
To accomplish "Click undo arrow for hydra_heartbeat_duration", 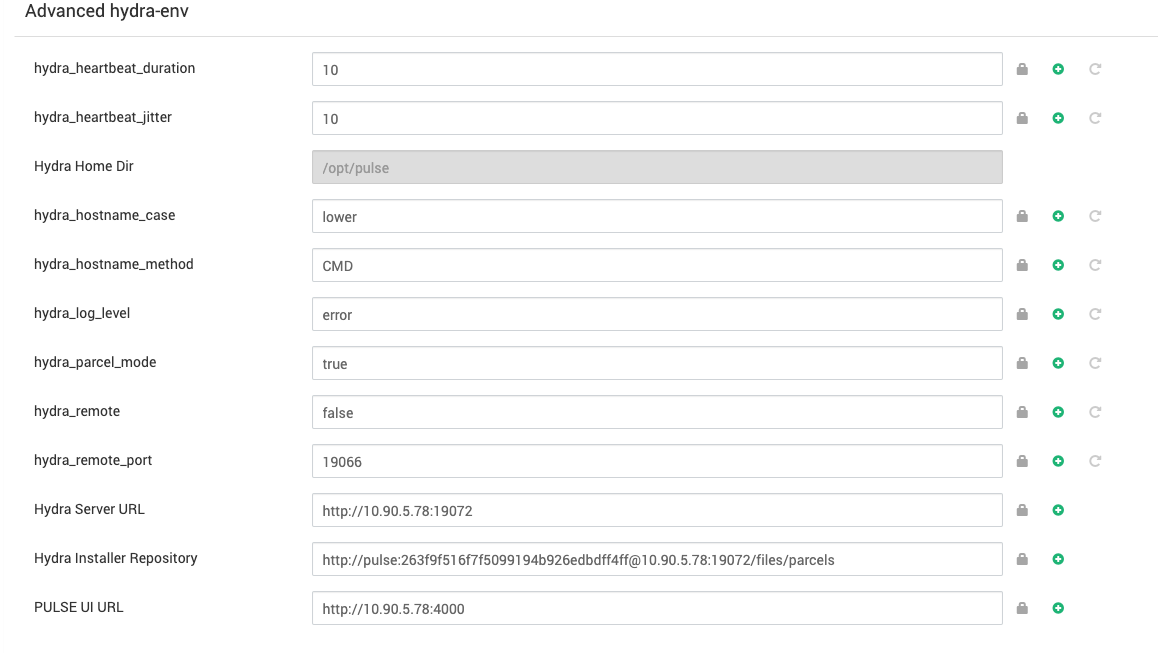I will pos(1095,69).
